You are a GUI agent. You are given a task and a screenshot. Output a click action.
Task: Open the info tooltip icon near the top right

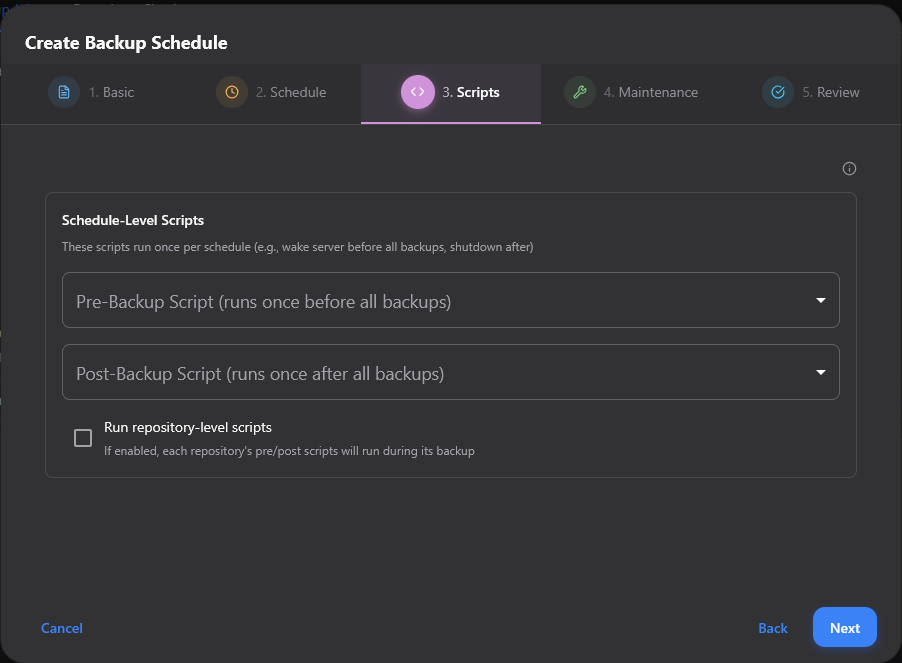coord(849,168)
